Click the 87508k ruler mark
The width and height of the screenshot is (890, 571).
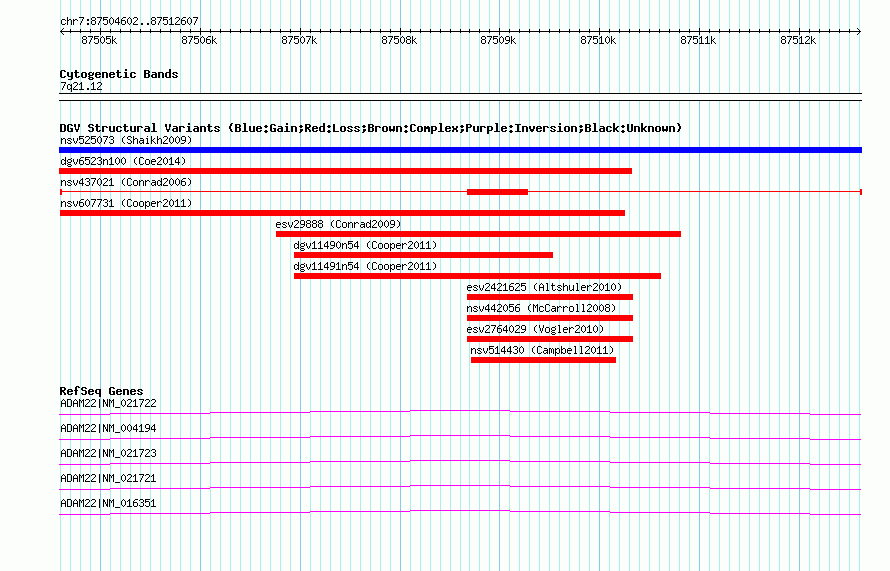(x=399, y=40)
